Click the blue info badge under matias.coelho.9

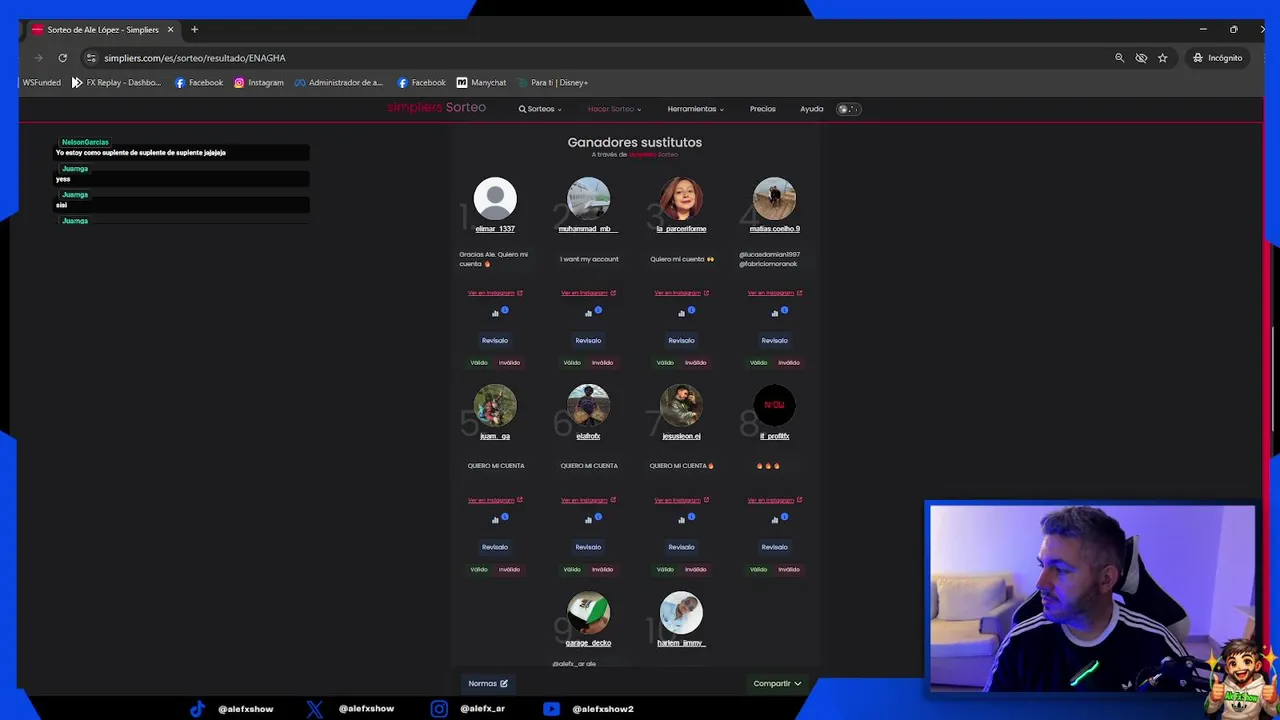tap(784, 310)
